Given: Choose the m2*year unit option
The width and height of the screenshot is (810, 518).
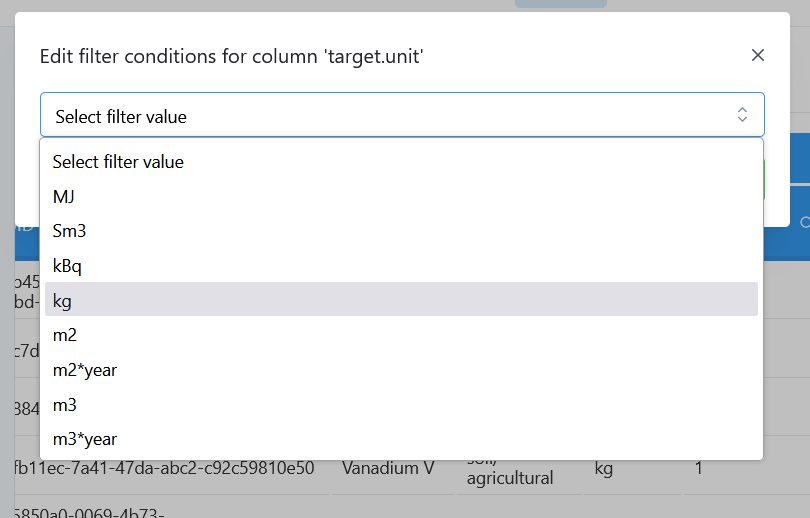Looking at the screenshot, I should (x=401, y=370).
